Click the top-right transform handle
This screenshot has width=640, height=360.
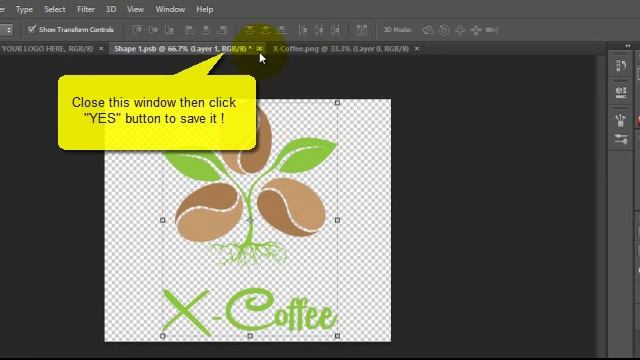coord(337,103)
